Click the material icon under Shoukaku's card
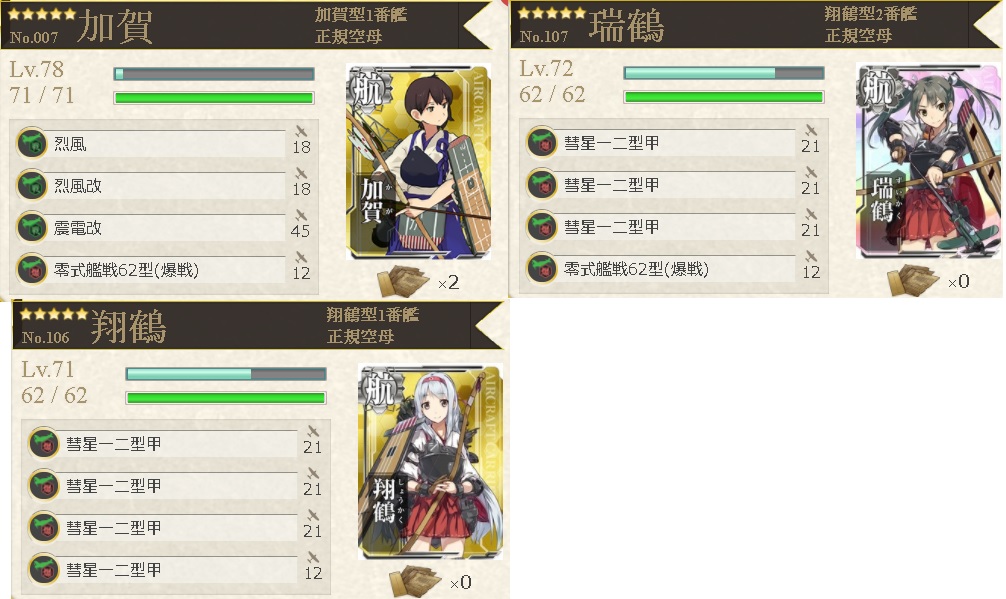The image size is (1006, 599). [414, 581]
